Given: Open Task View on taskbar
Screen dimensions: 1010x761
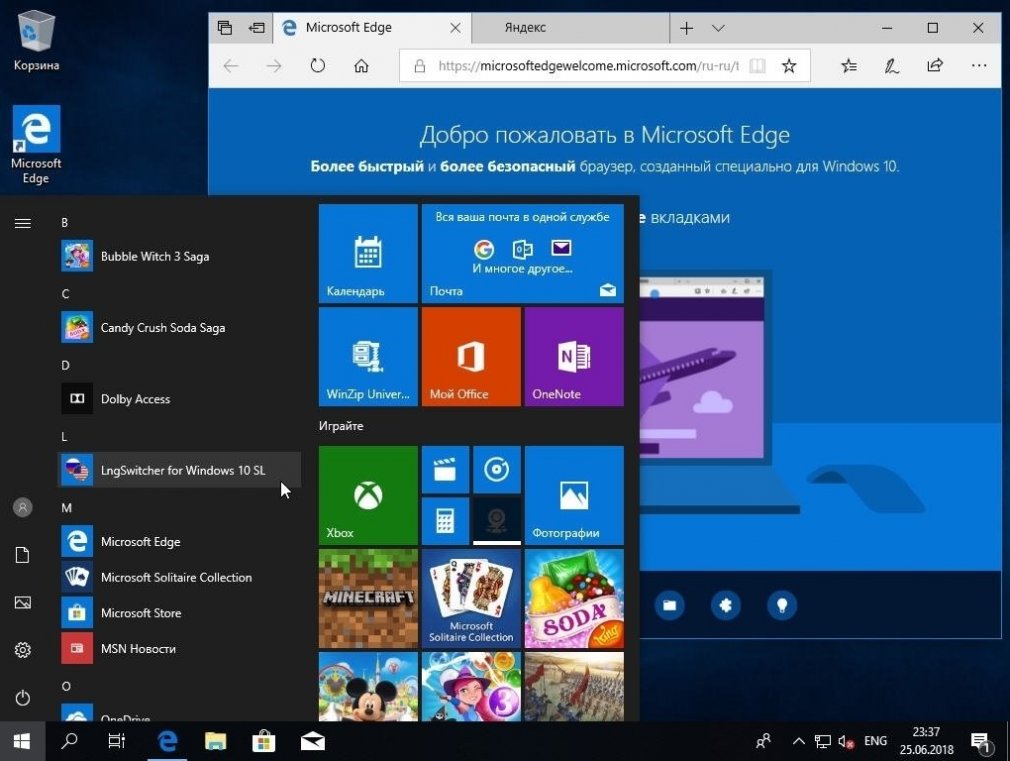Looking at the screenshot, I should [117, 742].
